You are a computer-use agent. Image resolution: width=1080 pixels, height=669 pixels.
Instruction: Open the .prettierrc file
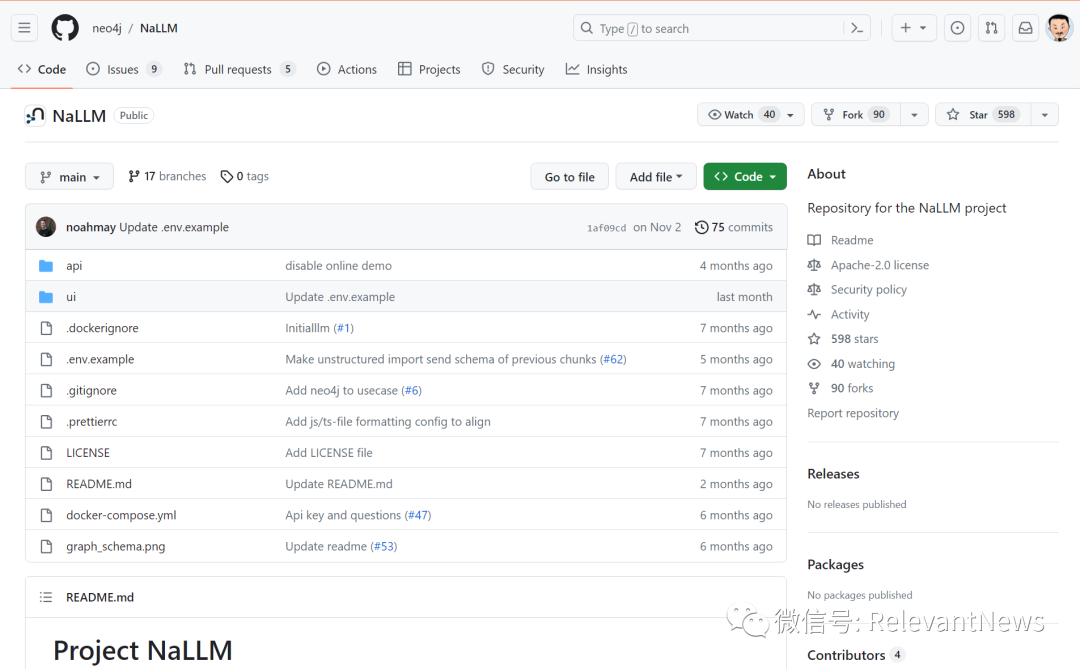(x=92, y=422)
